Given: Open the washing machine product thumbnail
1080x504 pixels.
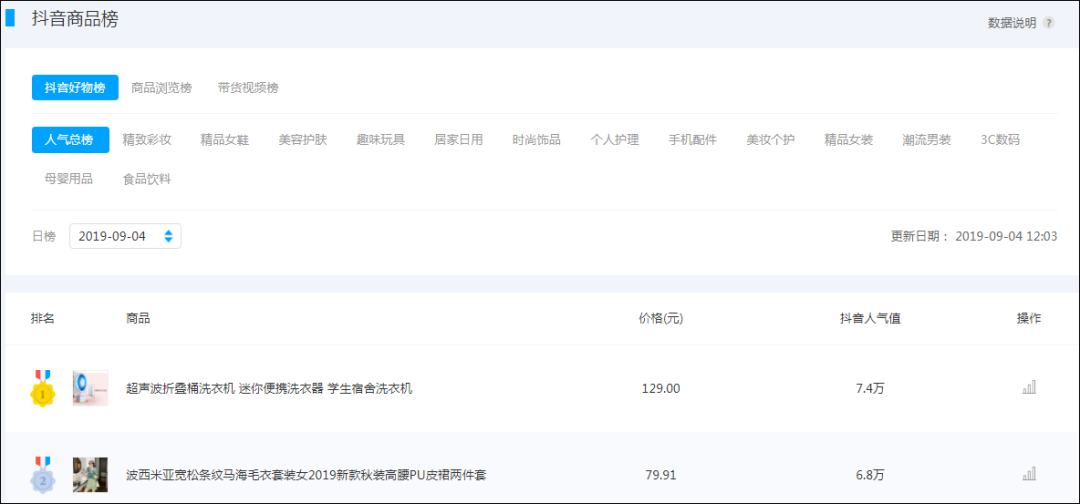Looking at the screenshot, I should pos(90,388).
